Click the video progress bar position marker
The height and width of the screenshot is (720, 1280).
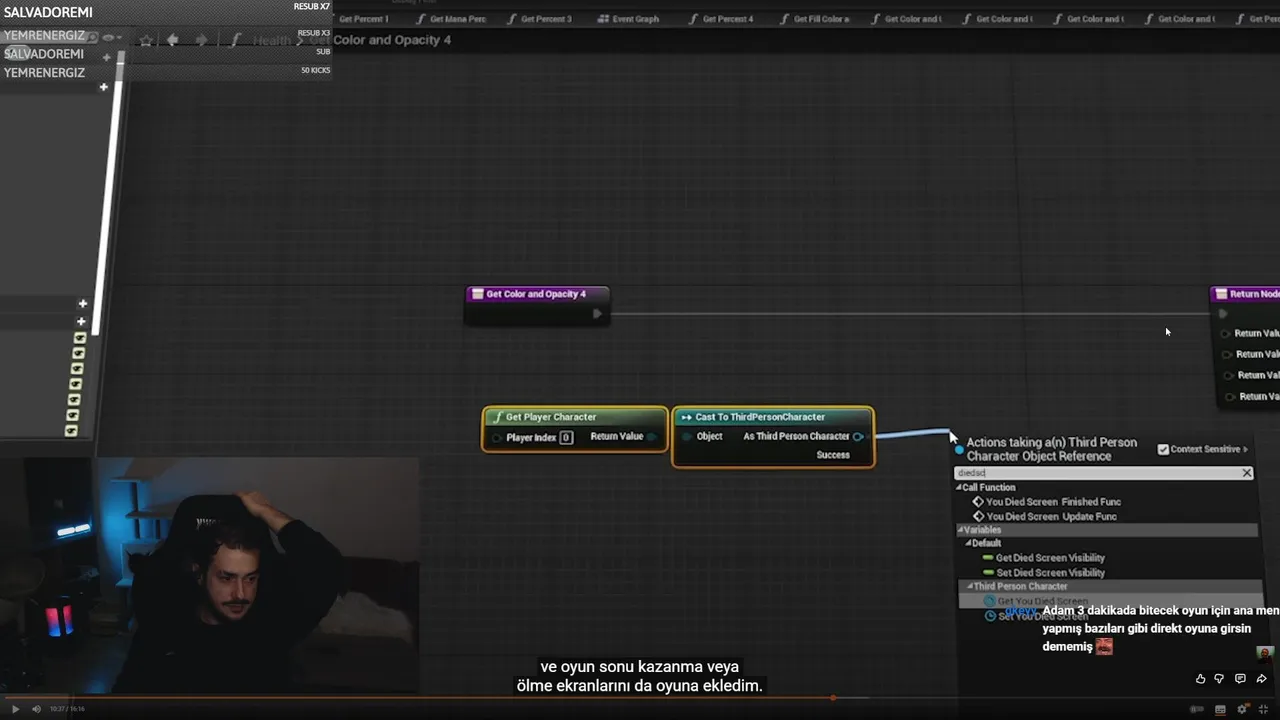(x=833, y=698)
